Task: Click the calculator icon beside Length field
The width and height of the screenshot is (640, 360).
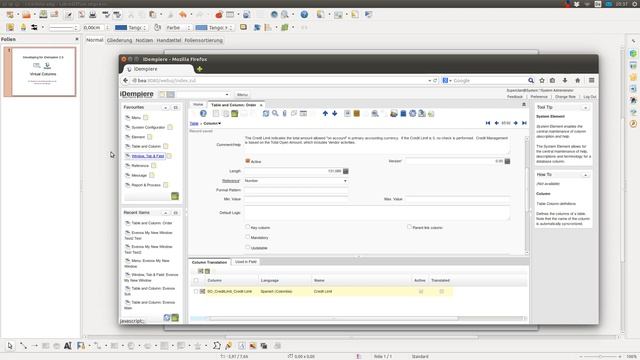Action: point(346,171)
